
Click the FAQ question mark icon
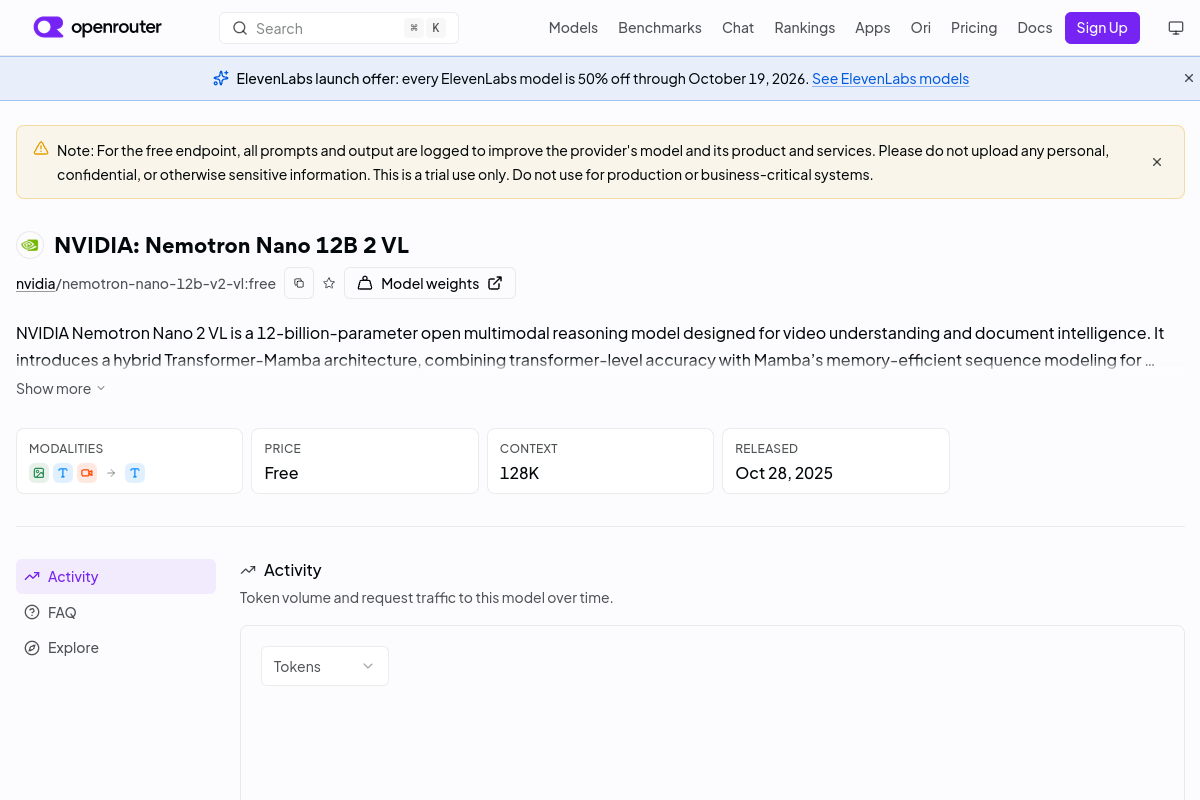32,612
